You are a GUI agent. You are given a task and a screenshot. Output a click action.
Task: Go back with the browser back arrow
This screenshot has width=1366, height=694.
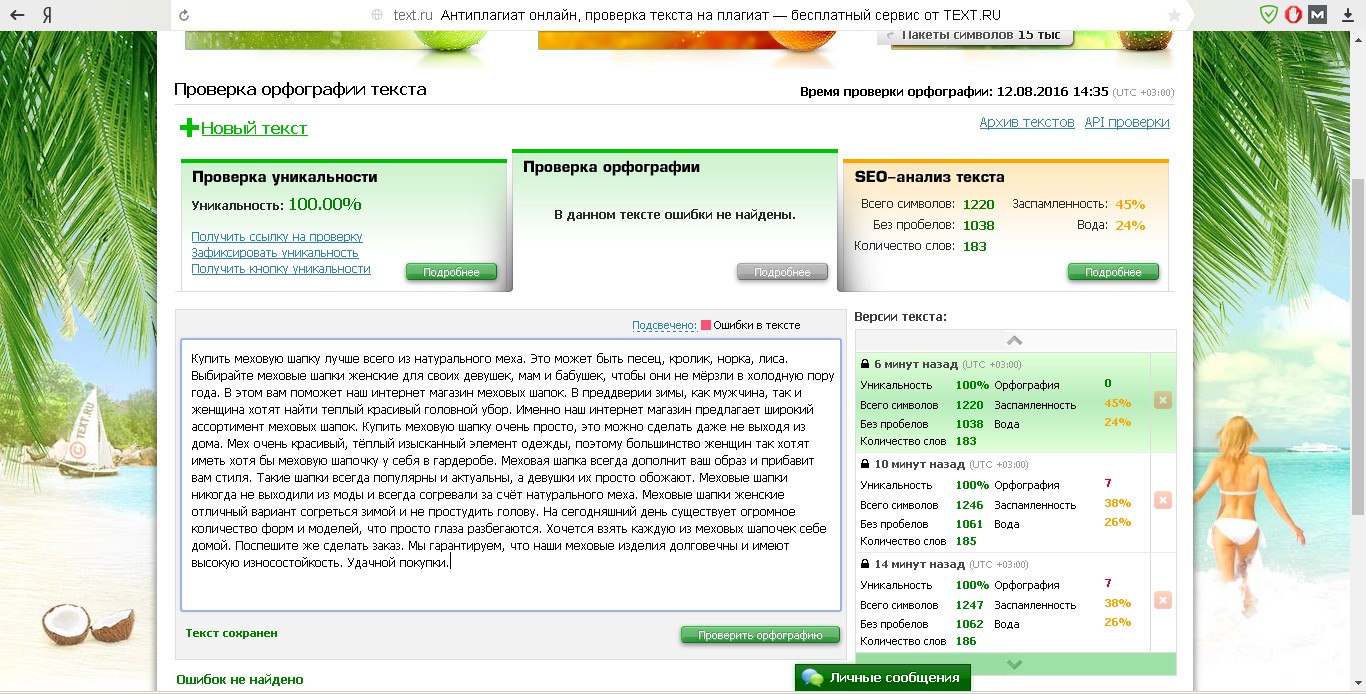pos(18,15)
